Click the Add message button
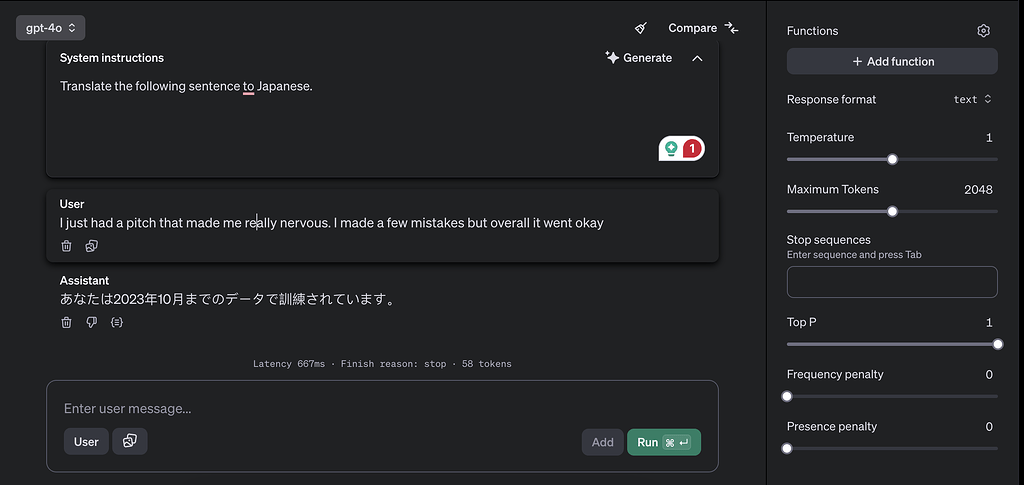1024x485 pixels. [x=602, y=442]
